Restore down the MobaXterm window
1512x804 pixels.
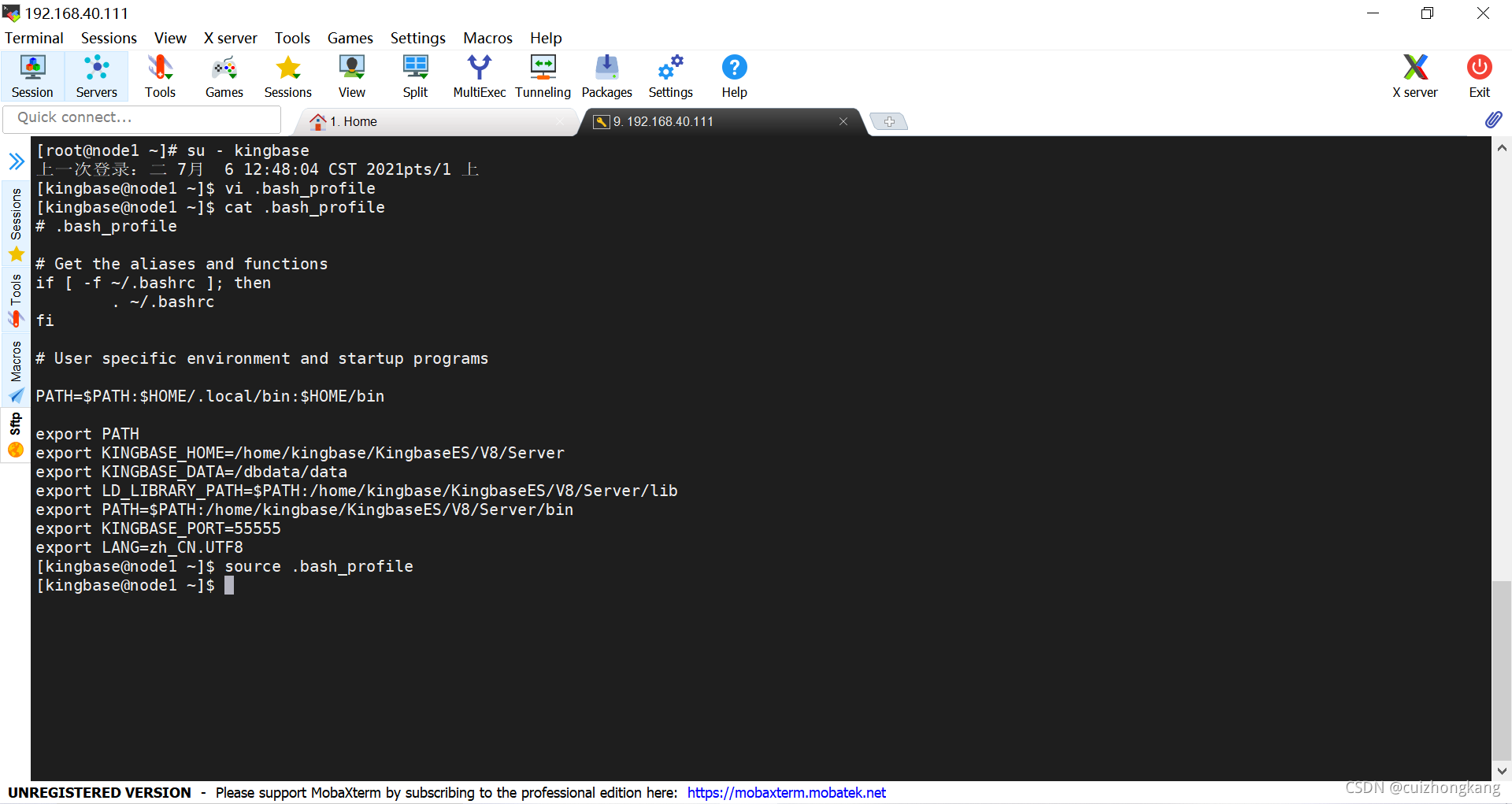1427,13
